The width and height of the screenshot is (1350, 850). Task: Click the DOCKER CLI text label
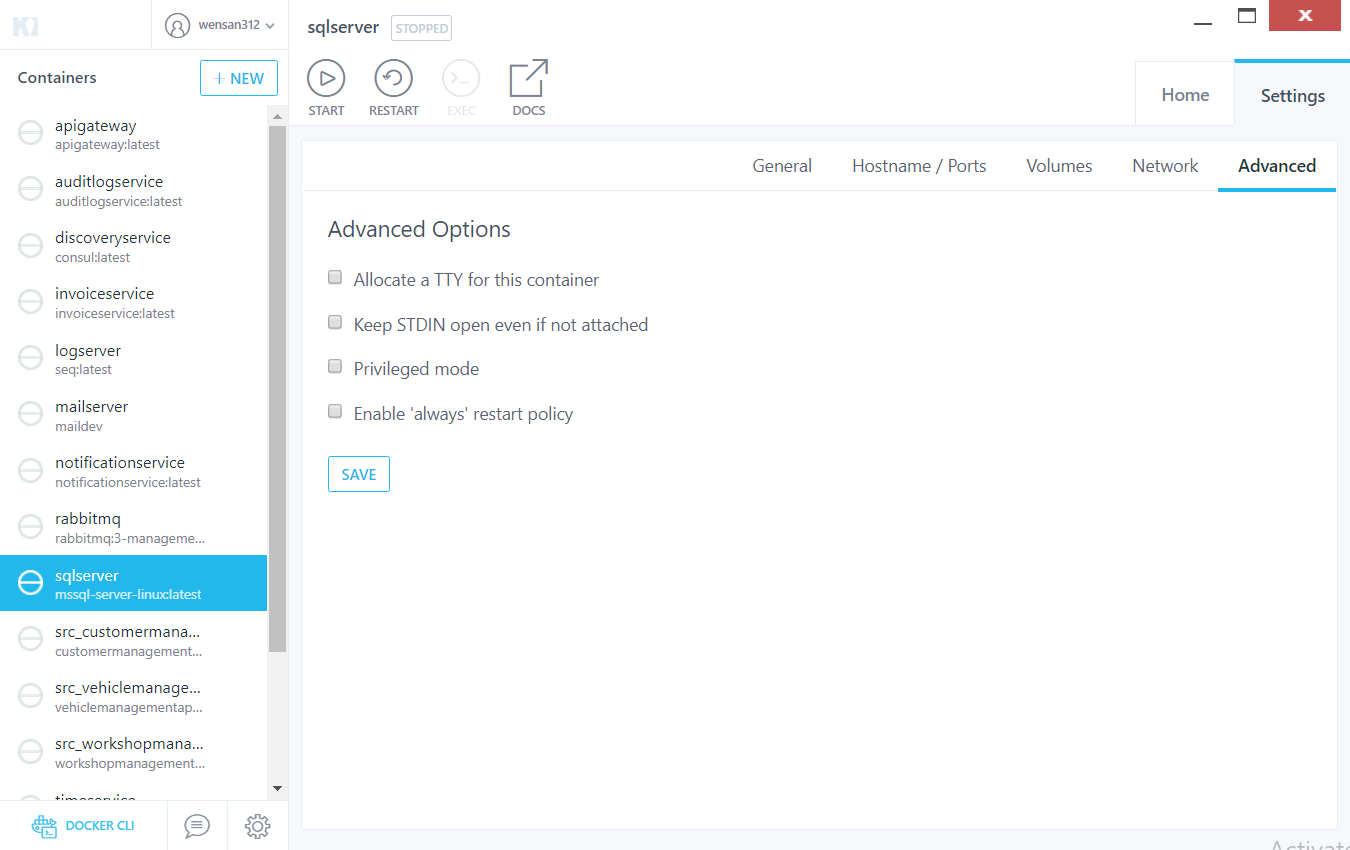tap(100, 826)
